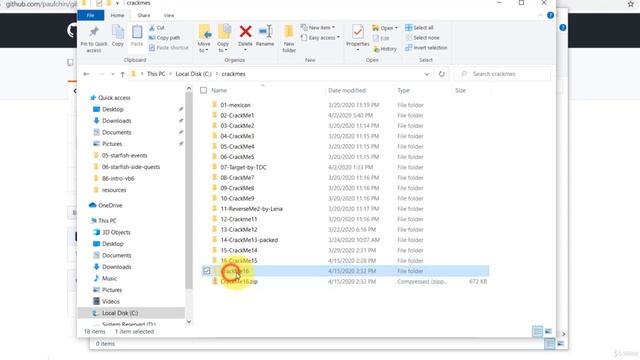640x360 pixels.
Task: Create a New folder from ribbon
Action: tap(289, 38)
